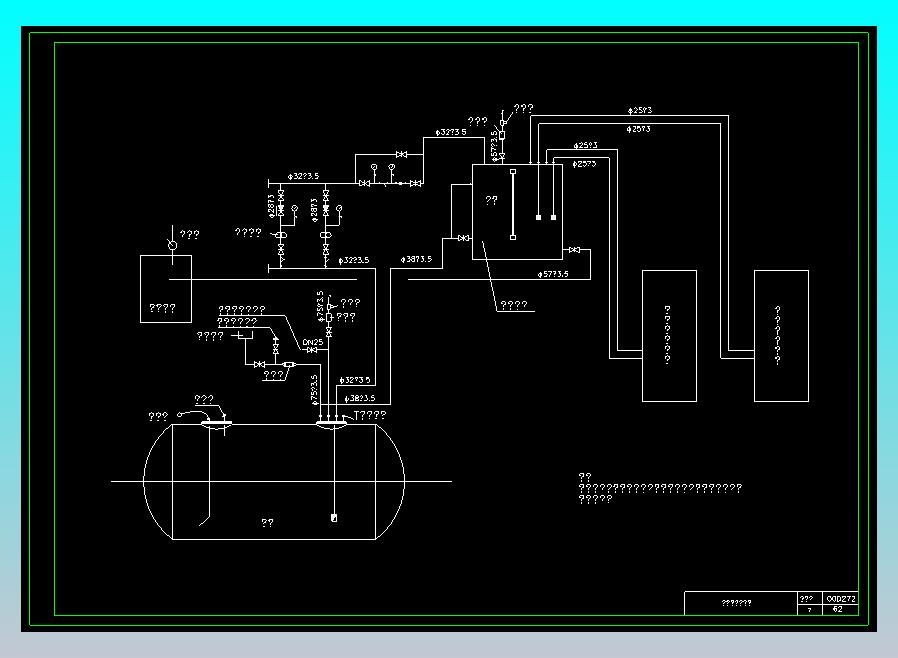Screen dimensions: 898x658
Task: Click the DN25 pipe label
Action: tap(313, 342)
